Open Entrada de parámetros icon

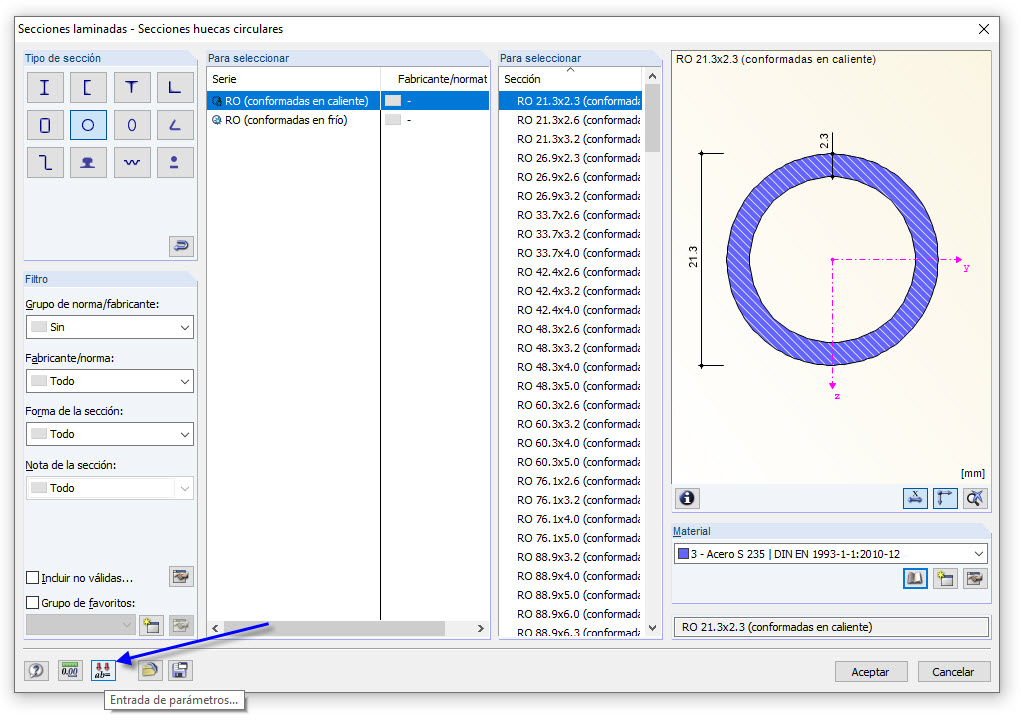[x=103, y=670]
